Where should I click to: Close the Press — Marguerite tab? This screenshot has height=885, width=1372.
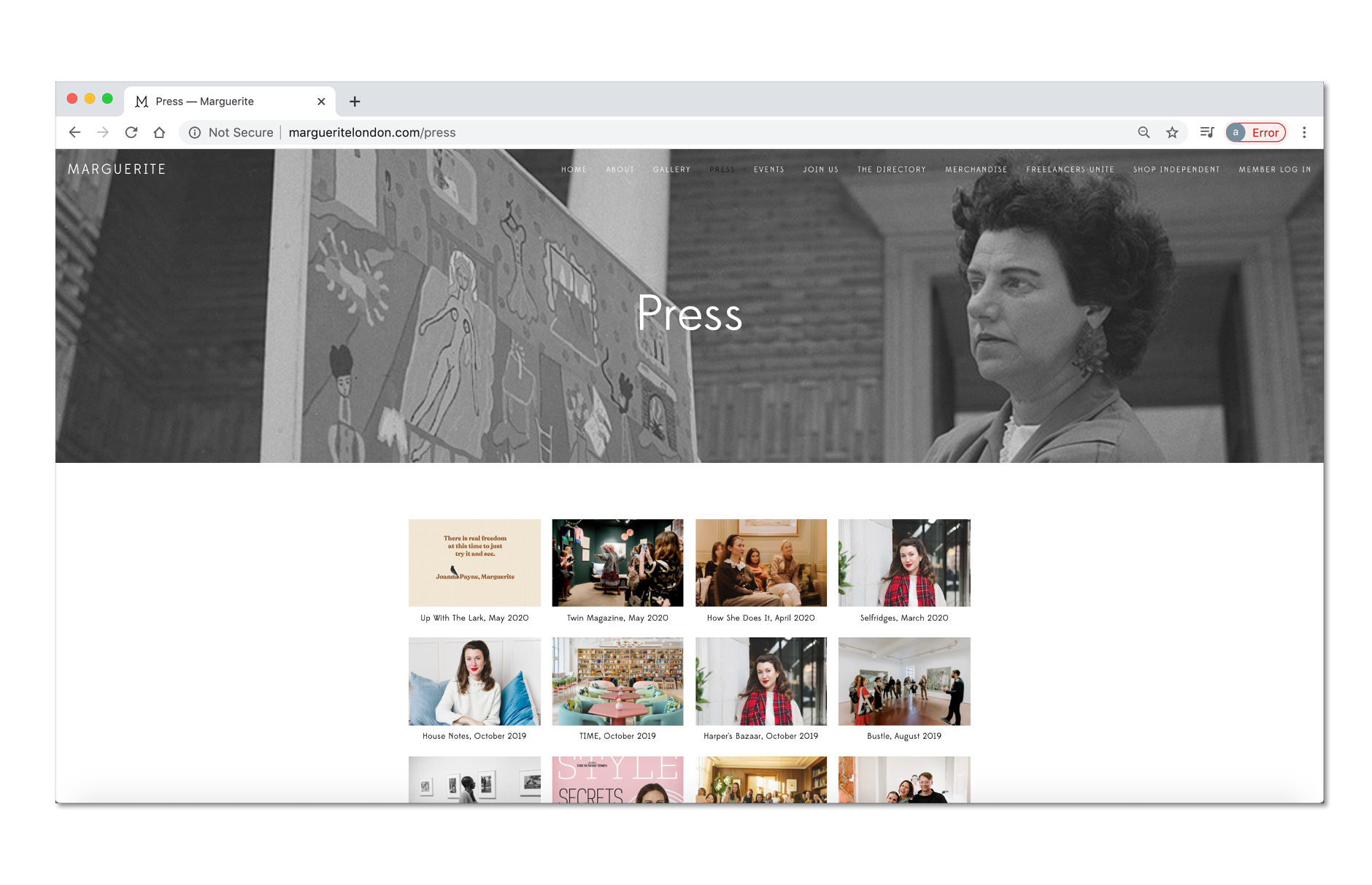(321, 101)
